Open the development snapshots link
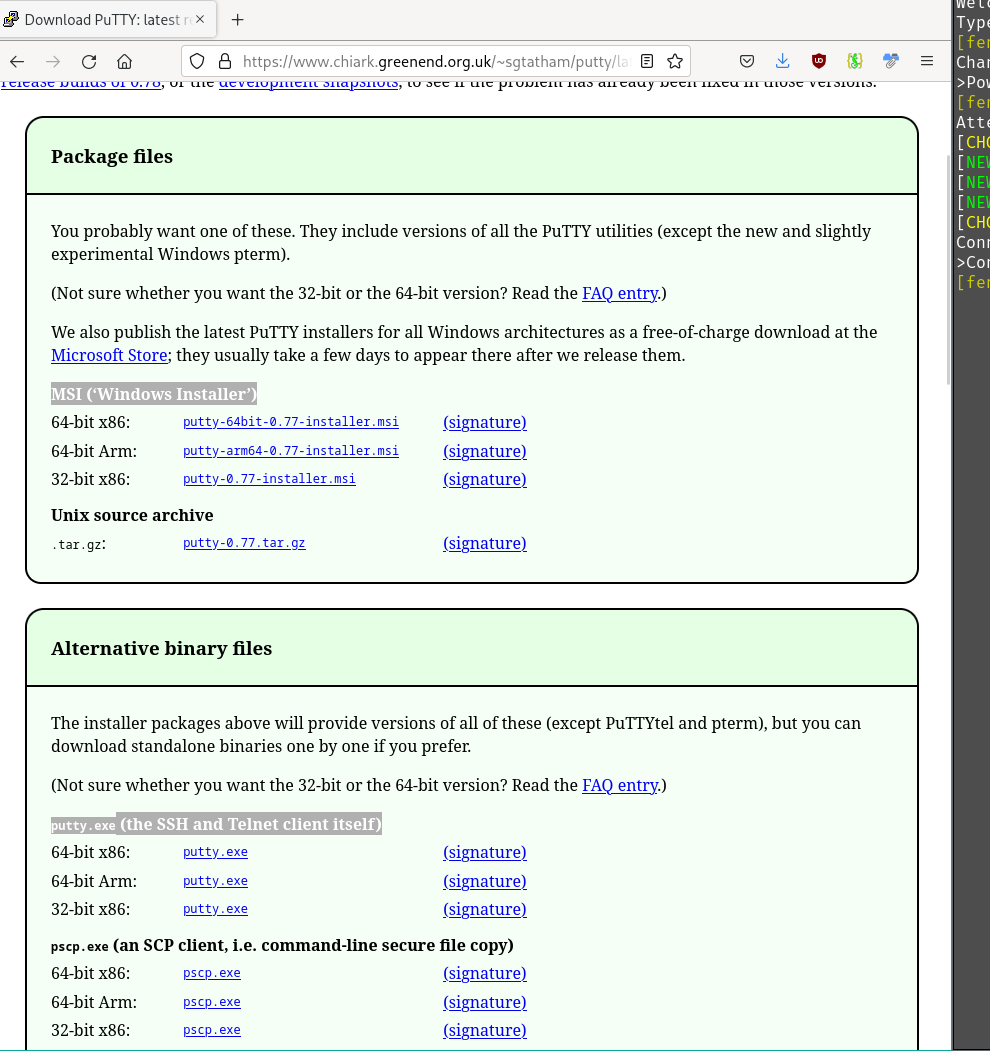The image size is (990, 1051). tap(308, 83)
